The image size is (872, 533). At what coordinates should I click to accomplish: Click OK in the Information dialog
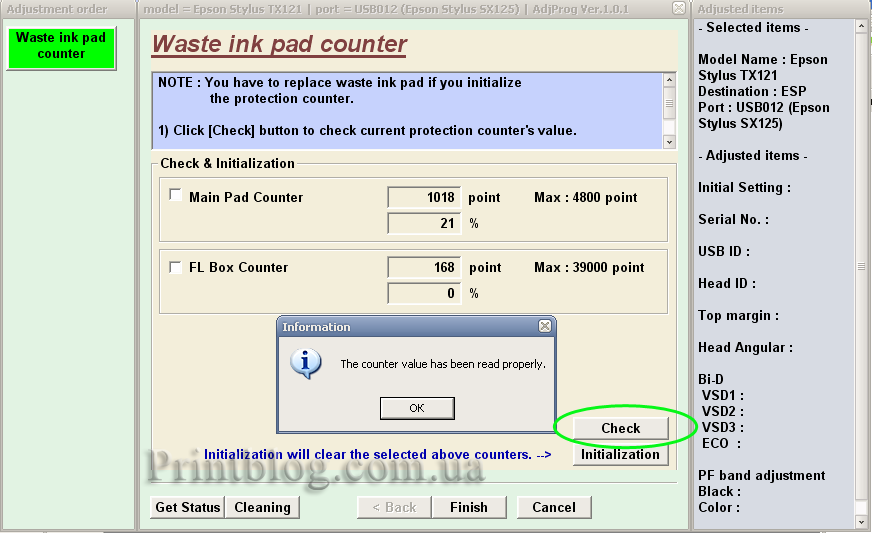[x=417, y=408]
